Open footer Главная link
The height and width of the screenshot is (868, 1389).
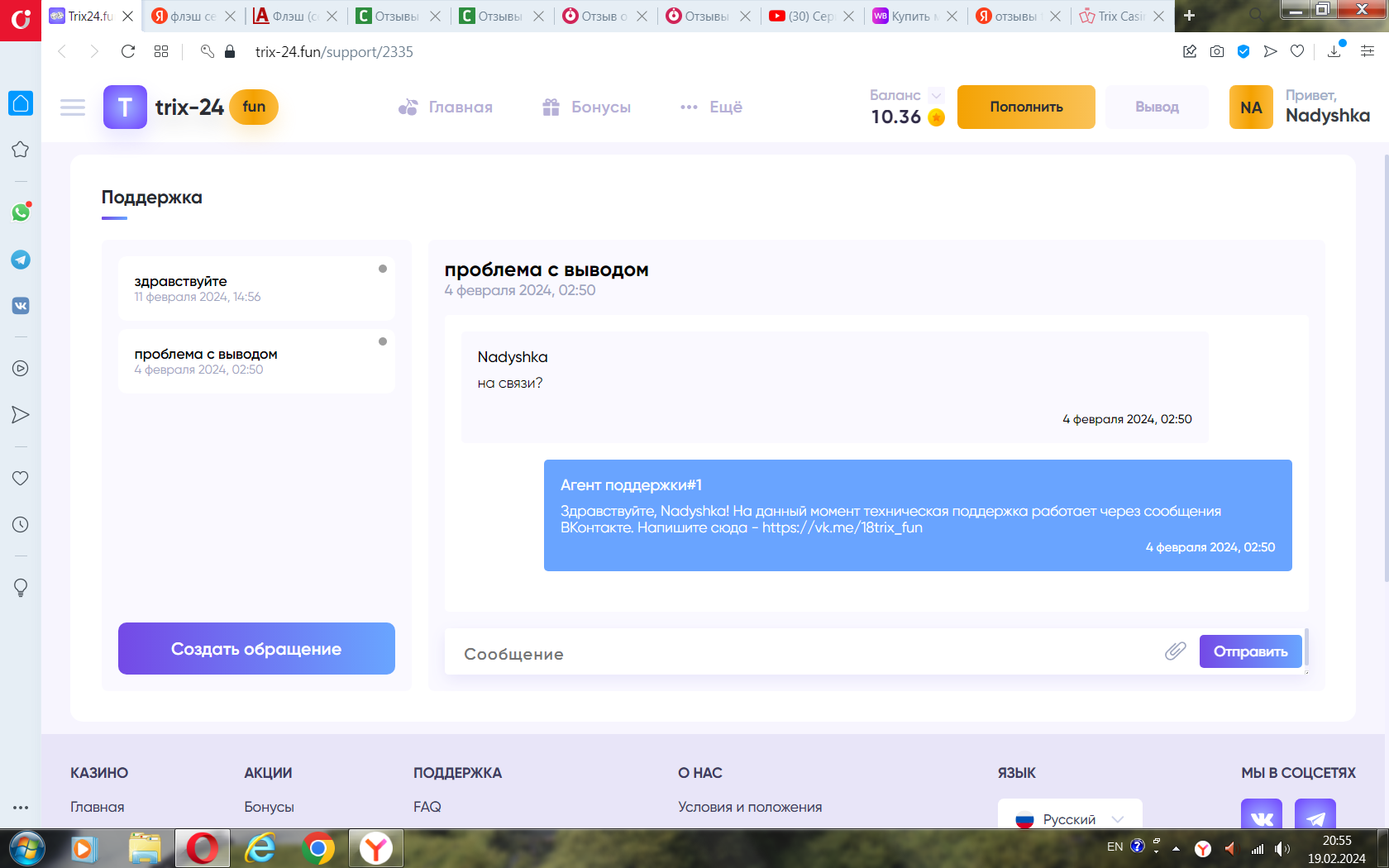(x=98, y=807)
